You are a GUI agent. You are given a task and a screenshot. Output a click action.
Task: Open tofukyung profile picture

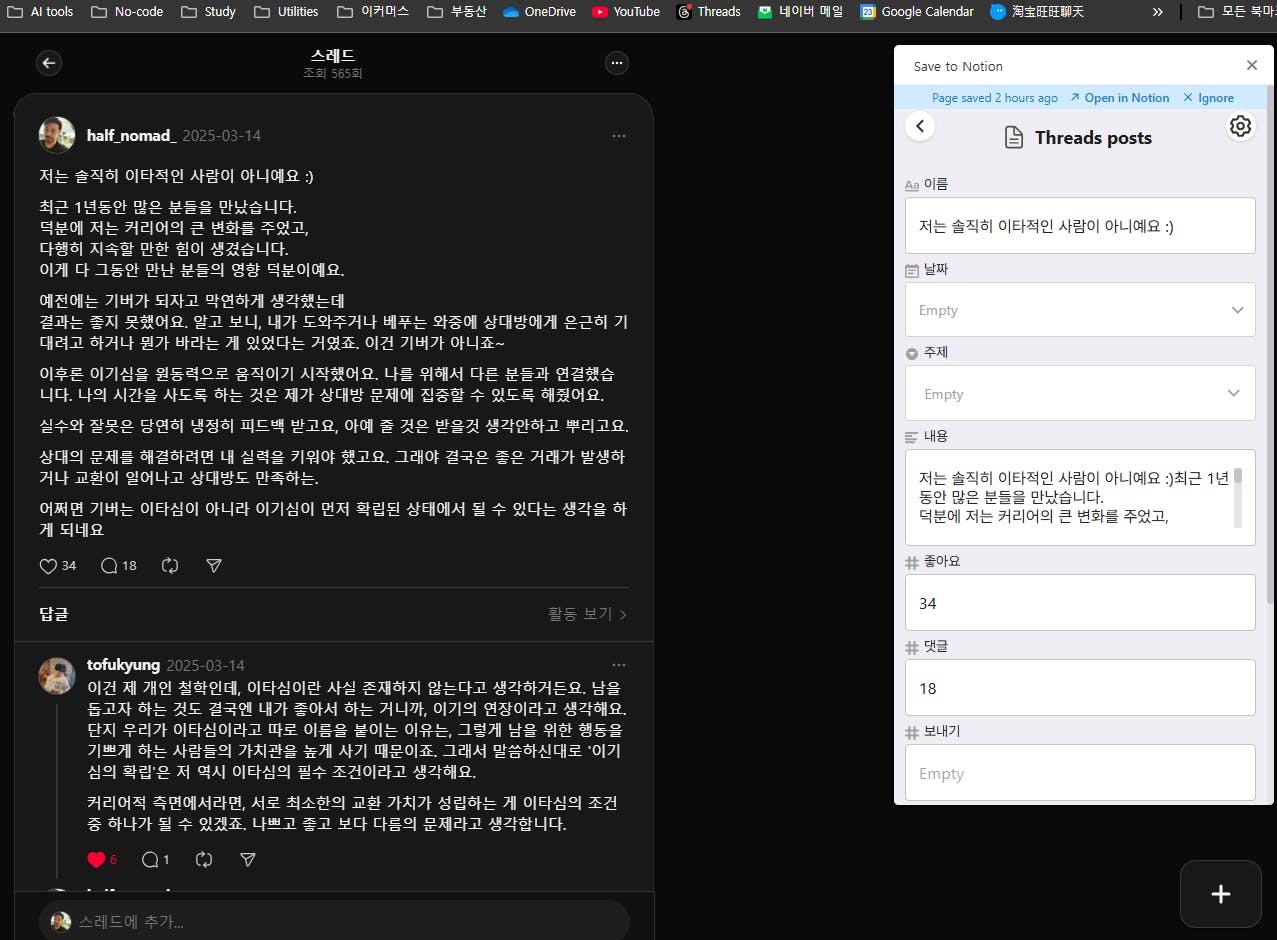[57, 676]
